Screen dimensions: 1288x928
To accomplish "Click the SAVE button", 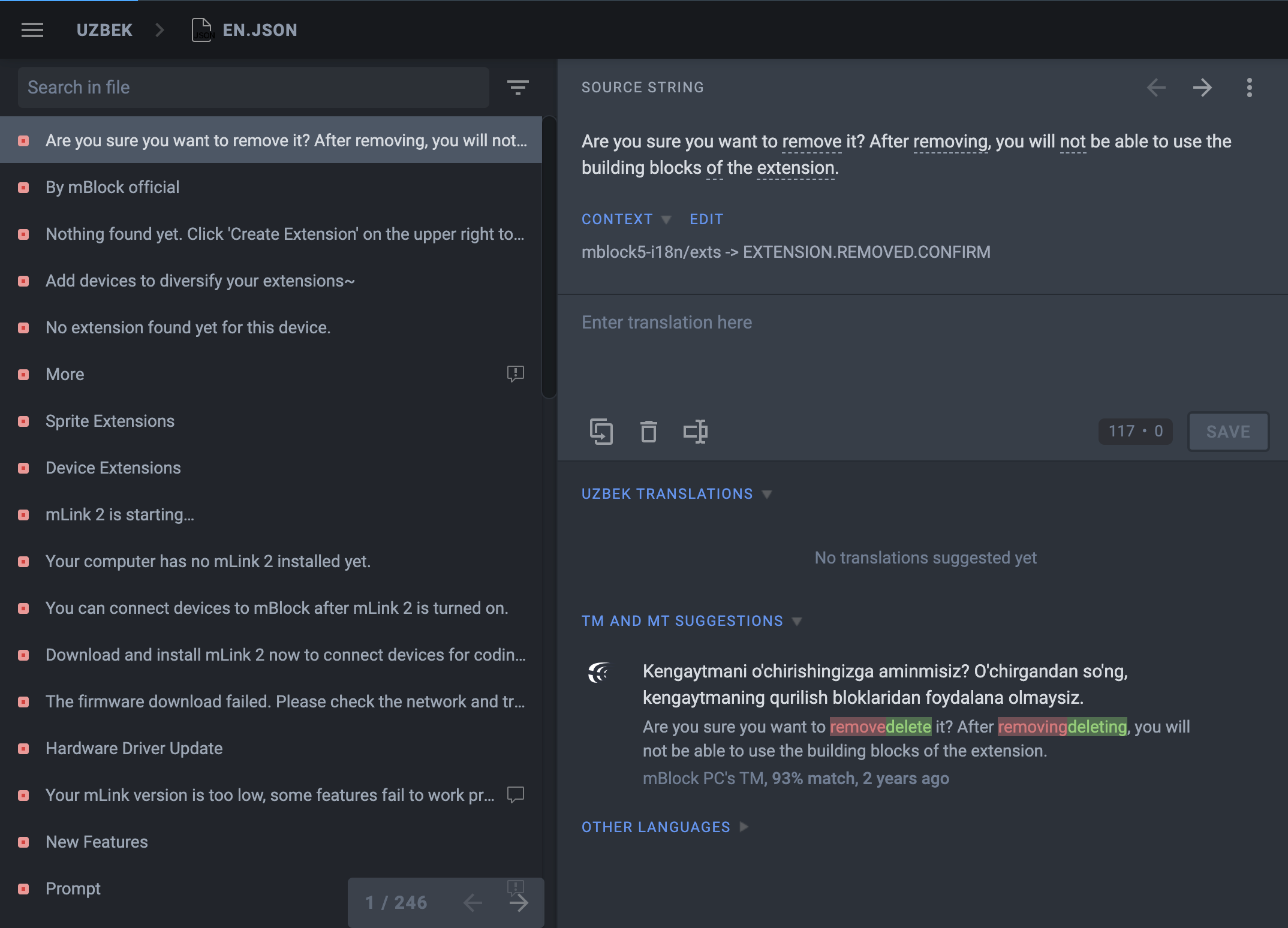I will click(x=1228, y=432).
